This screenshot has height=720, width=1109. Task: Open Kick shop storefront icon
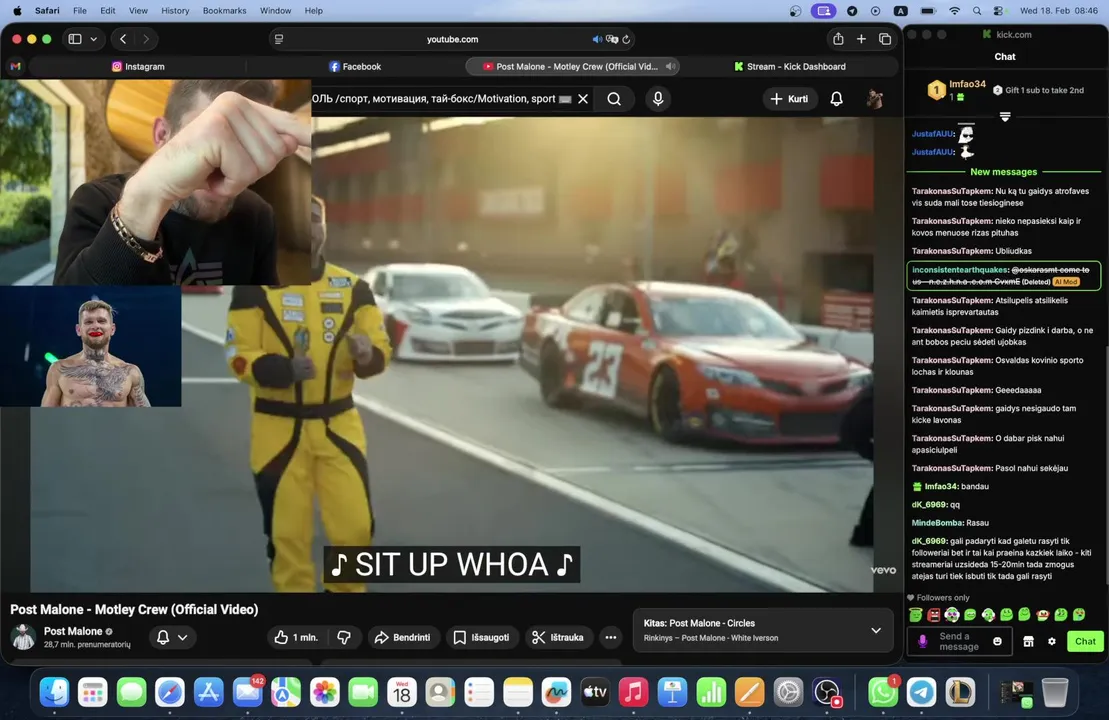point(1028,641)
